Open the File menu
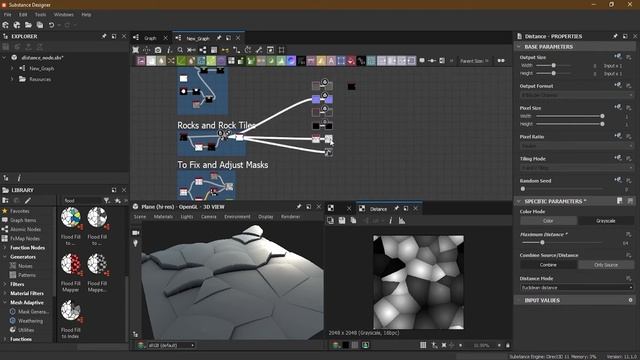Screen dimensions: 640x360 point(7,15)
